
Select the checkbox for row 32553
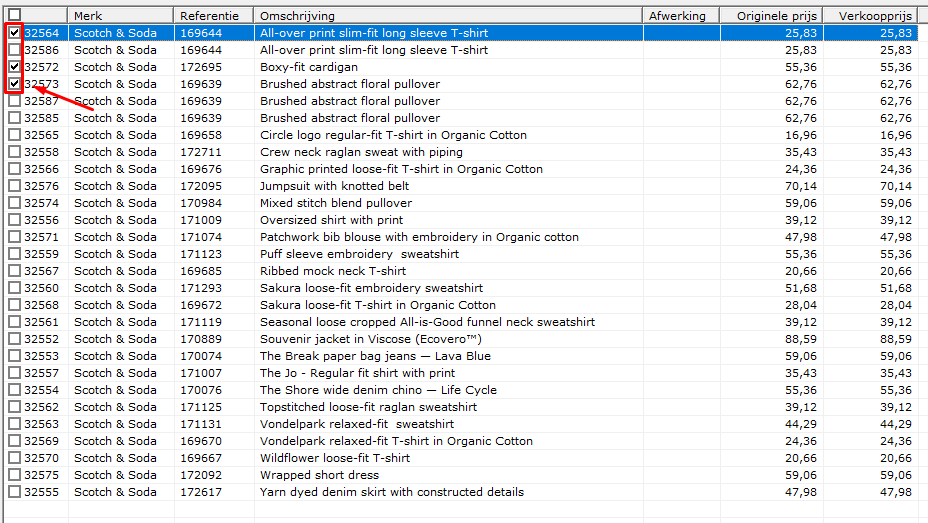[x=15, y=356]
